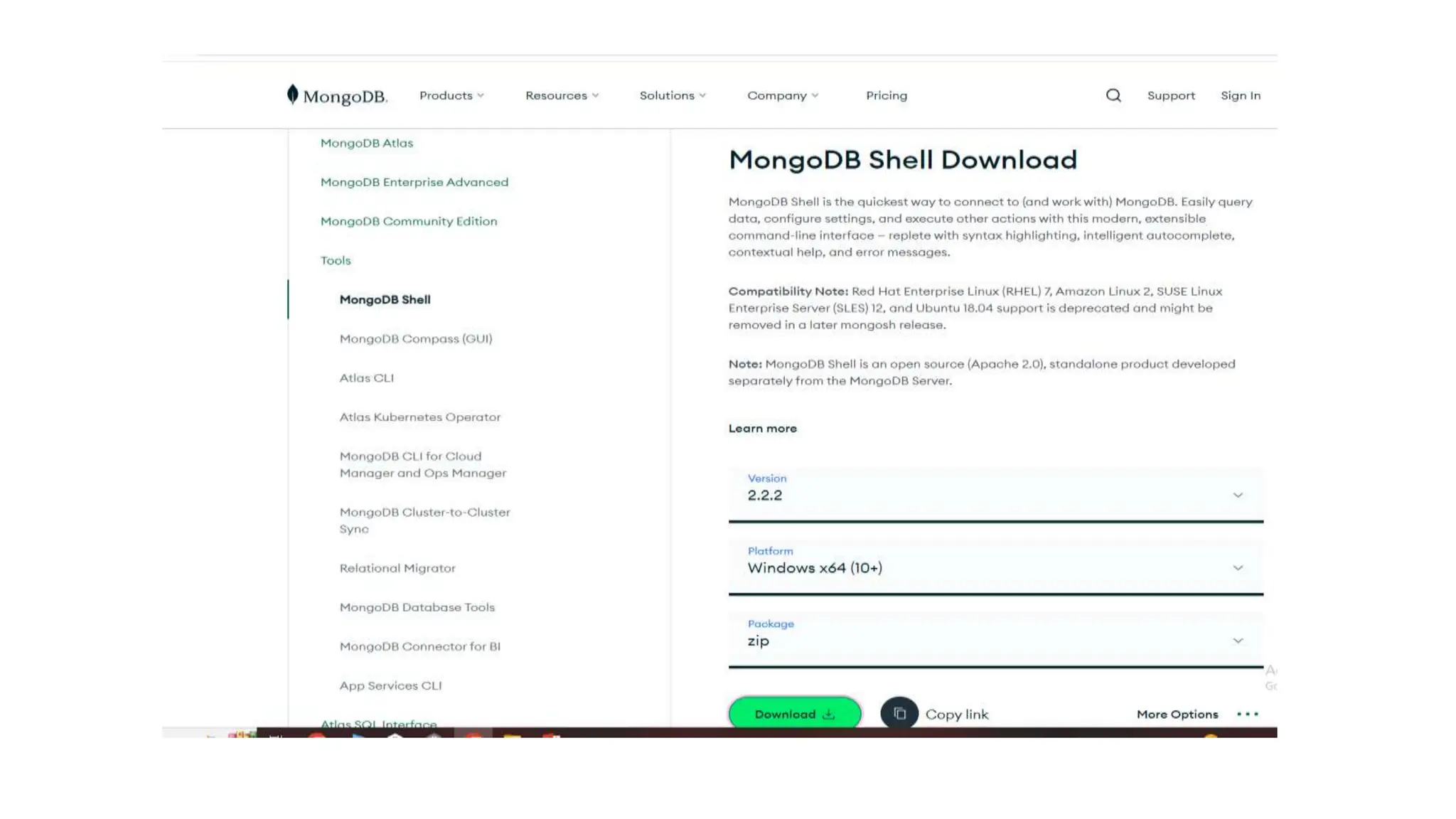Open the Support link
This screenshot has height=819, width=1456.
point(1170,95)
